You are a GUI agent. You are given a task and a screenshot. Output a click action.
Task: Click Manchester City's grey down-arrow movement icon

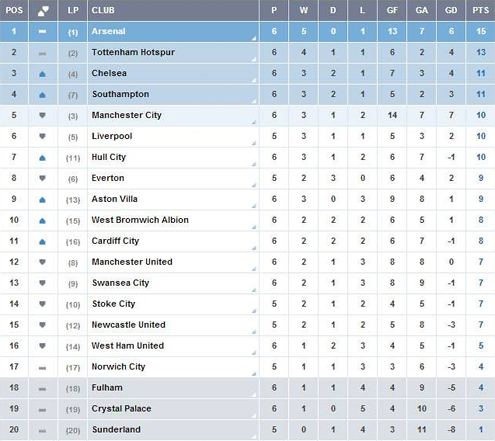click(x=42, y=115)
